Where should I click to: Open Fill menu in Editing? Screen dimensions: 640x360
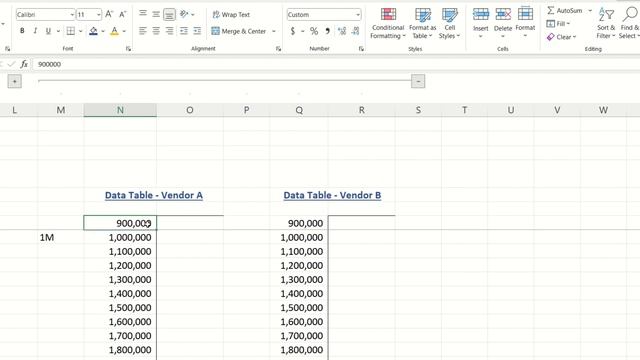click(x=558, y=24)
